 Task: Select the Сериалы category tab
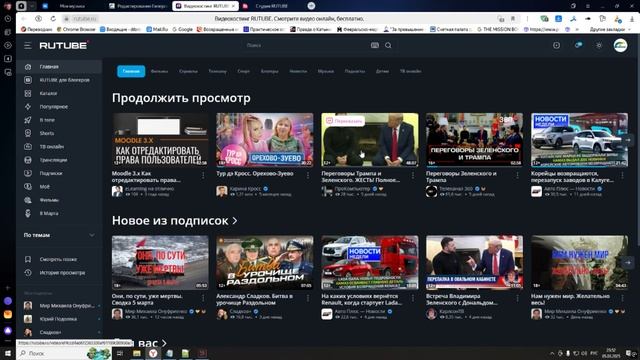tap(188, 71)
